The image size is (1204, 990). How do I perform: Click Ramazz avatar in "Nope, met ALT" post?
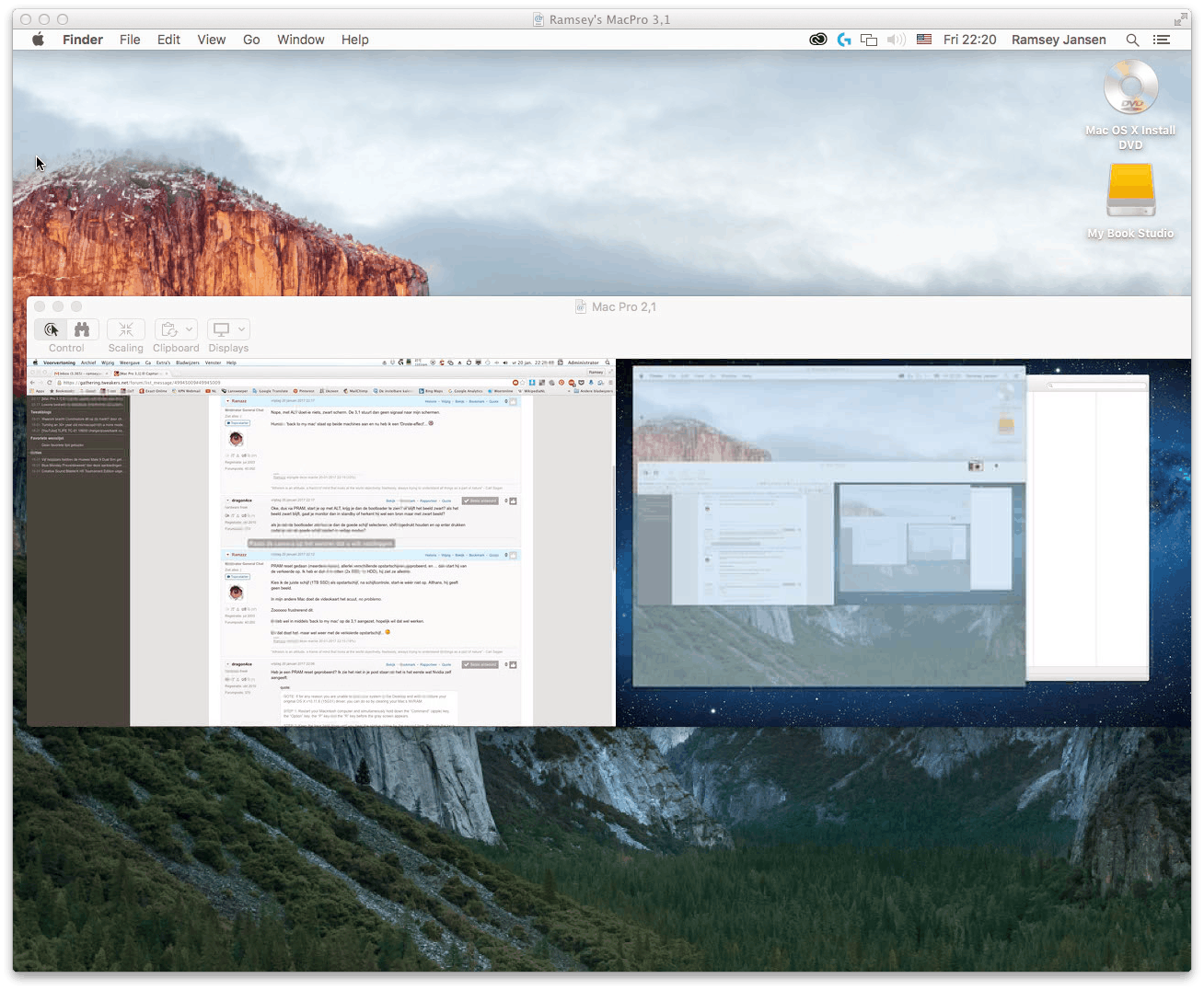[236, 439]
